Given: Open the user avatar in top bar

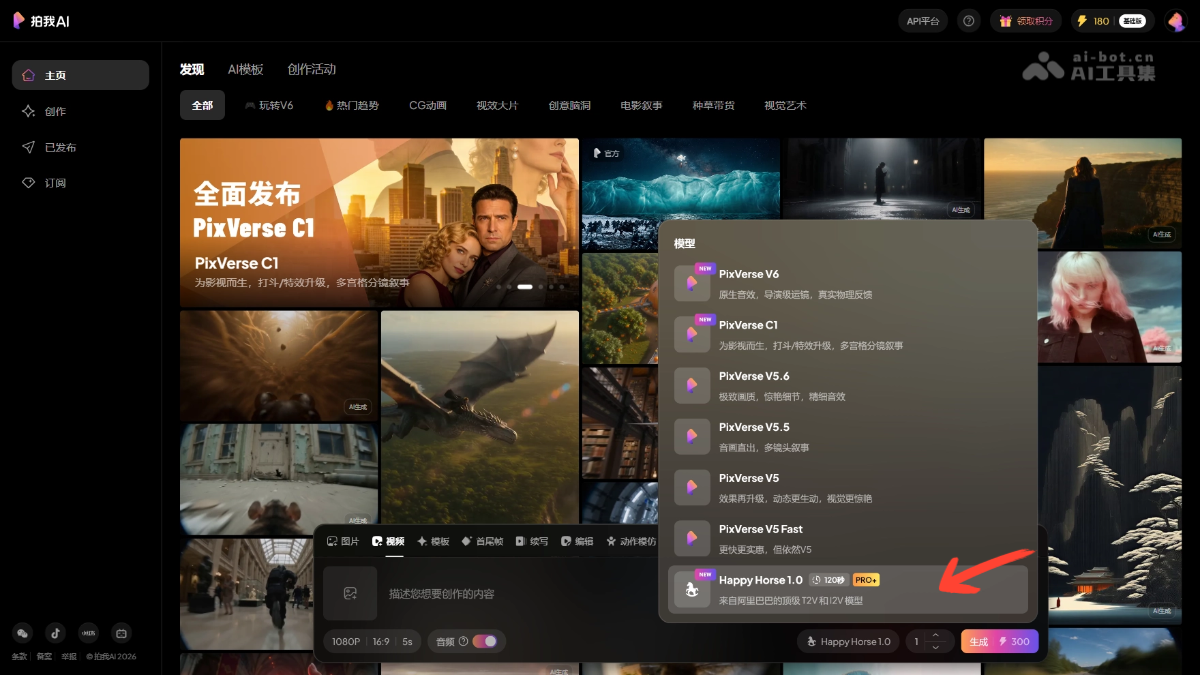Looking at the screenshot, I should click(x=1175, y=21).
